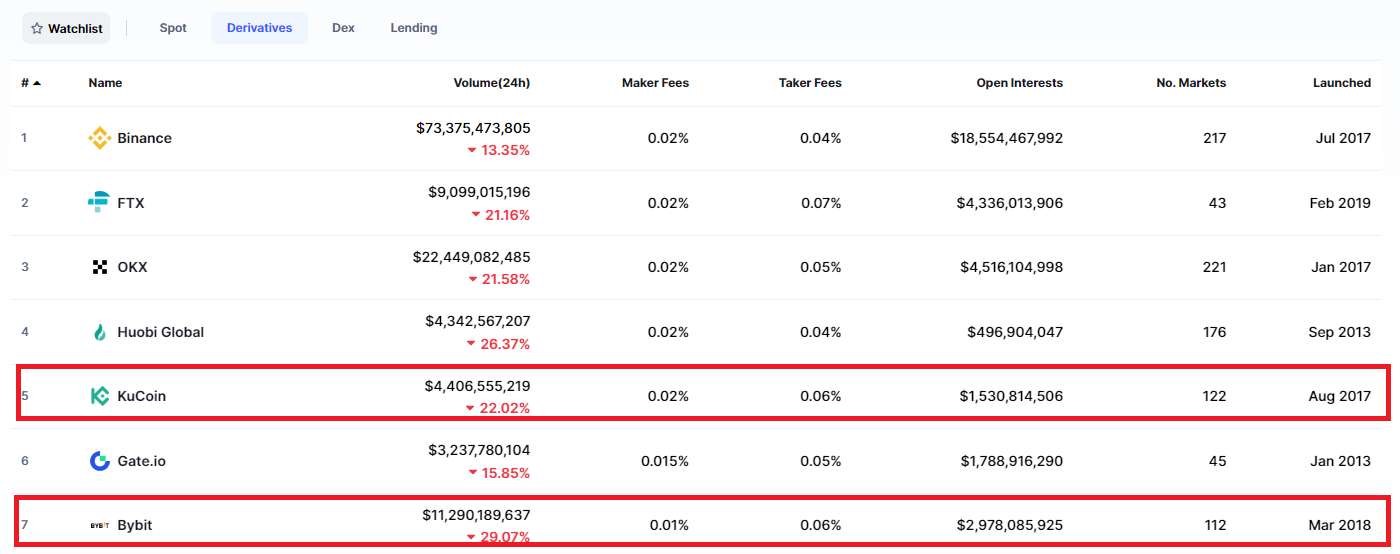Click Gate.io open interest $1,788,916,290
Image resolution: width=1400 pixels, height=554 pixels.
(1010, 461)
